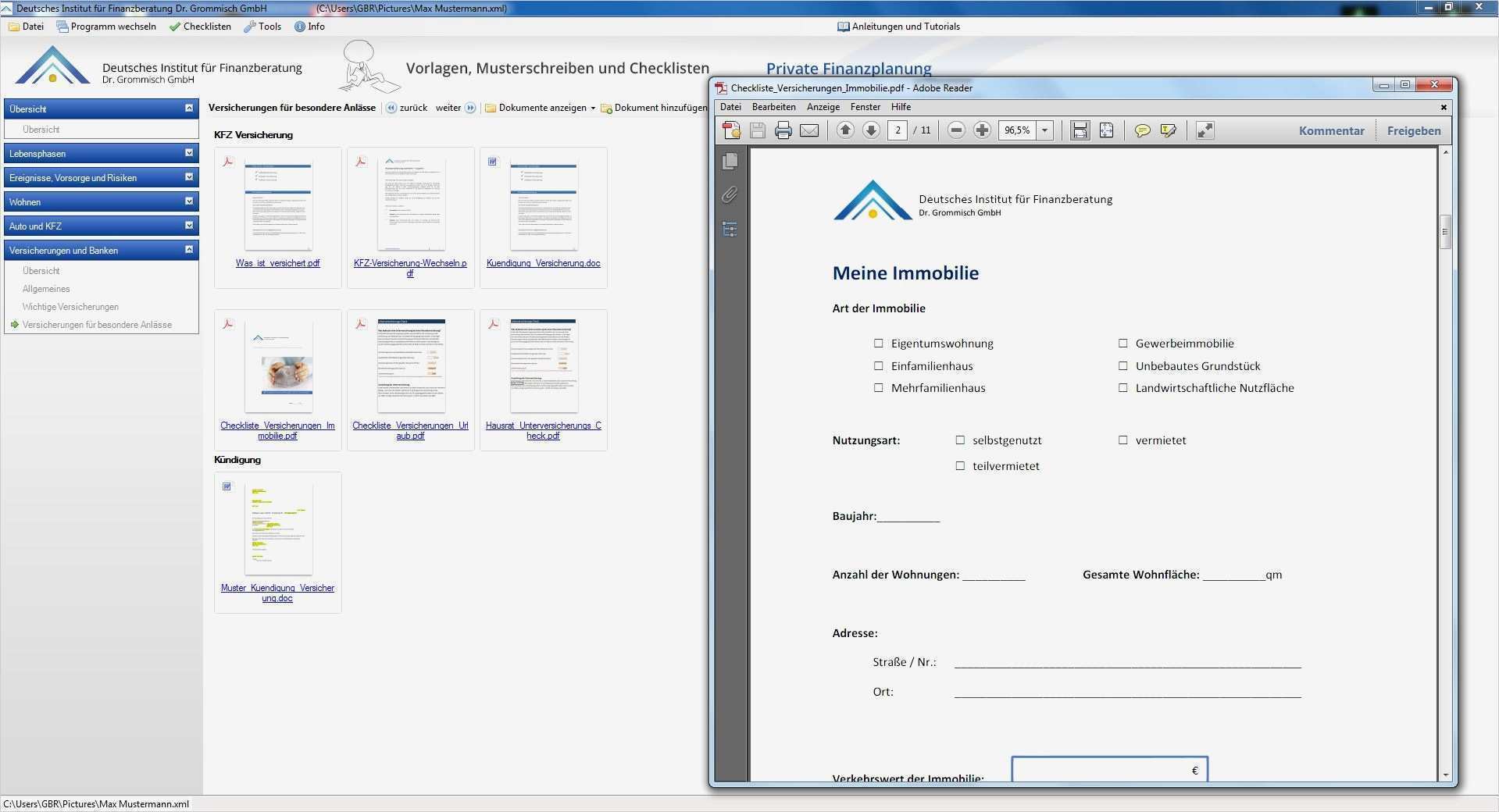The width and height of the screenshot is (1499, 812).
Task: Click the fit width scrolling icon
Action: [x=1080, y=130]
